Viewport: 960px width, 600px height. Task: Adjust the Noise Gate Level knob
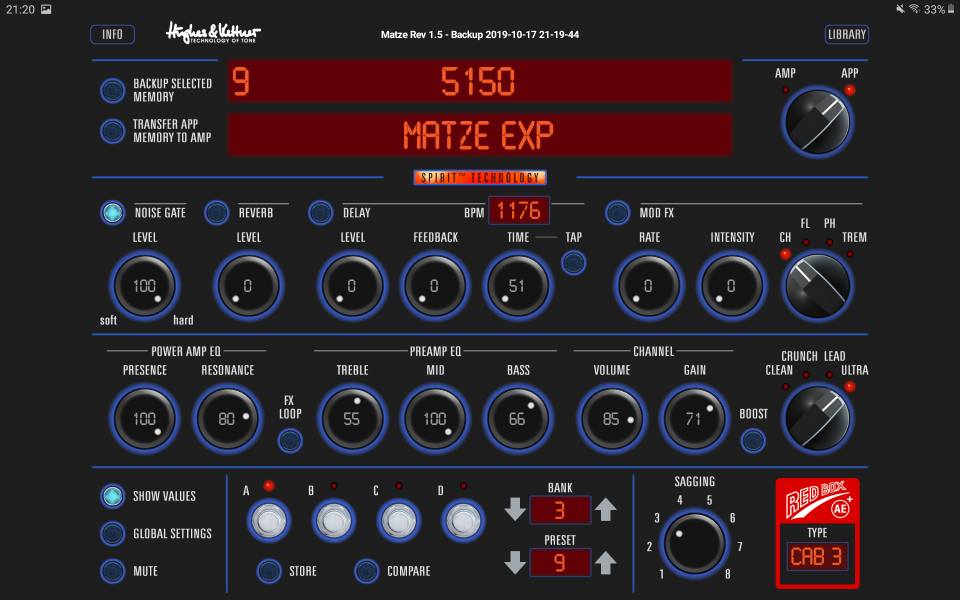[x=144, y=286]
